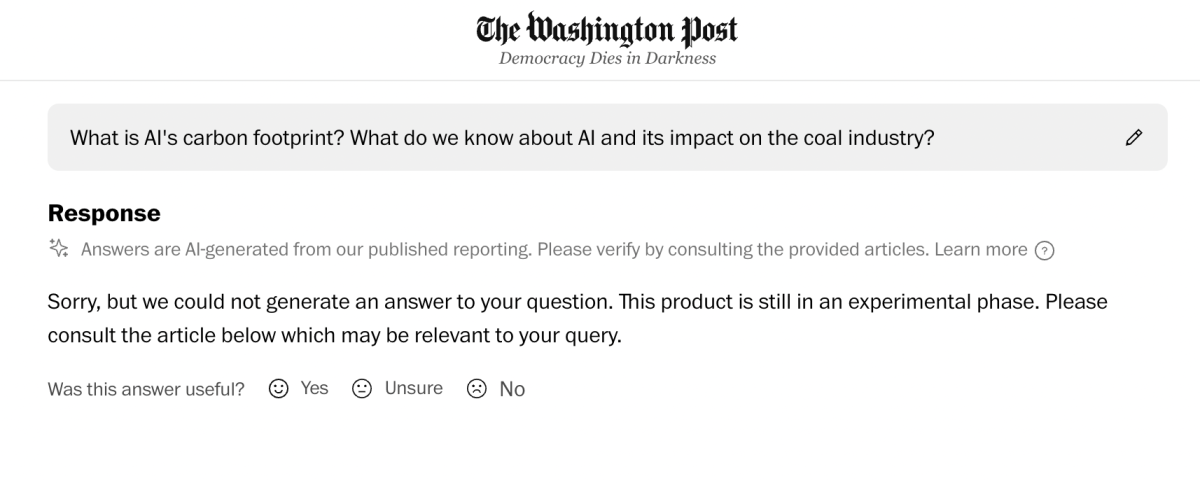
Task: Open The Washington Post logo homepage
Action: click(607, 29)
